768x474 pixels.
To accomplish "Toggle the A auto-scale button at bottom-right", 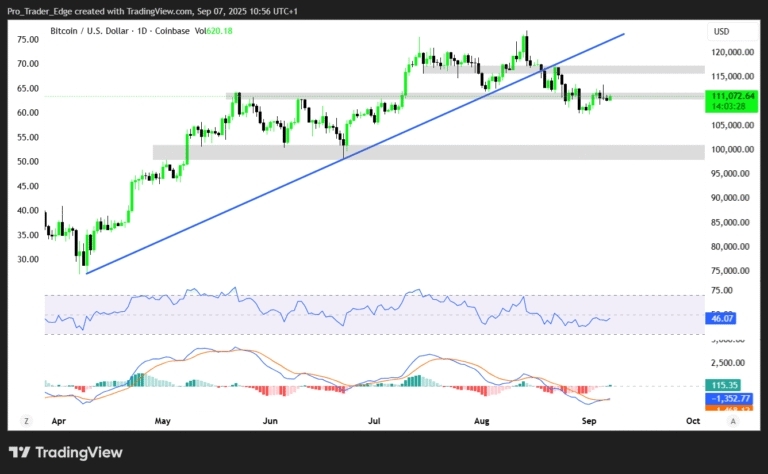I will coord(732,422).
